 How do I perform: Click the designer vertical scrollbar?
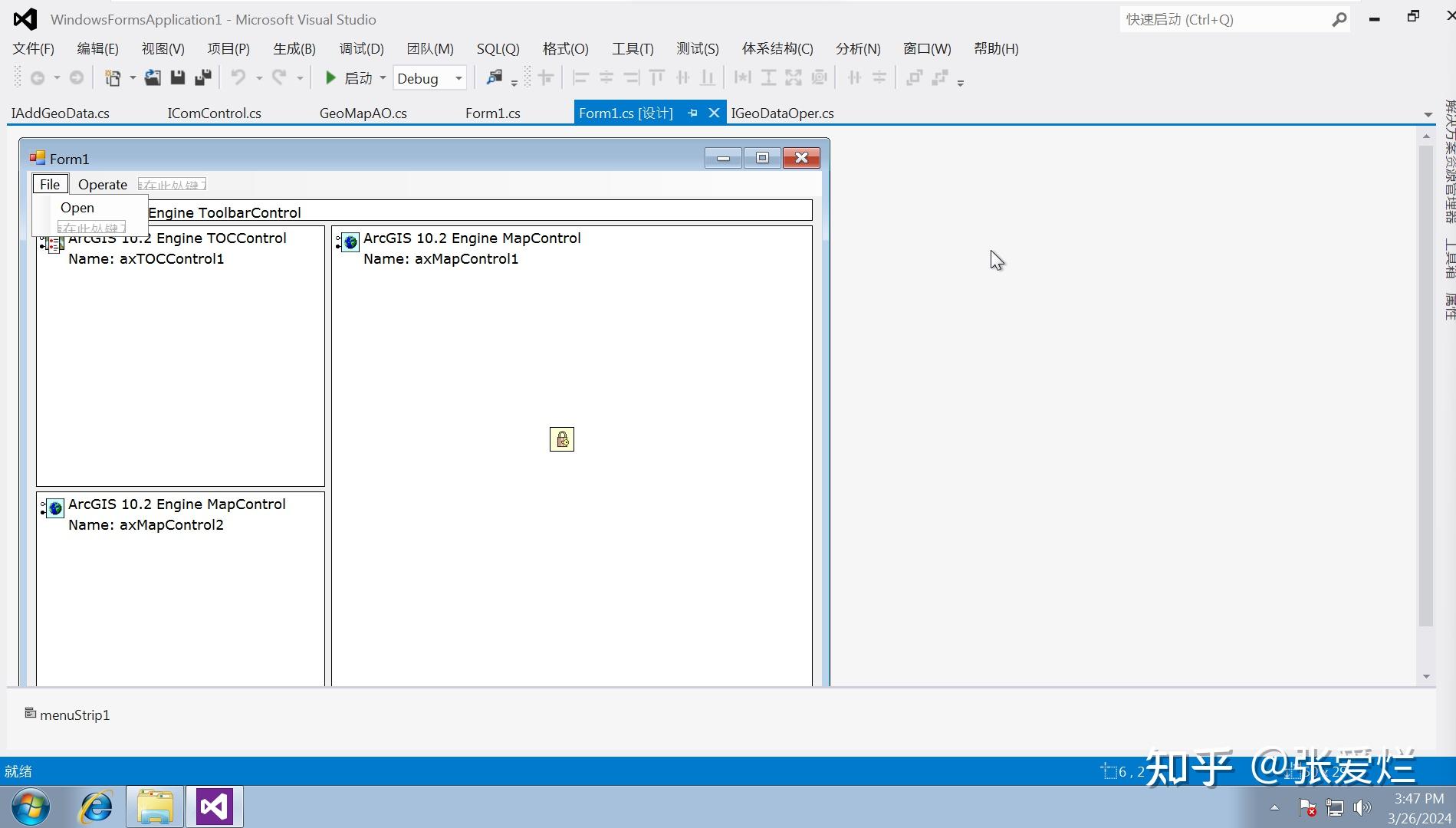(1426, 386)
